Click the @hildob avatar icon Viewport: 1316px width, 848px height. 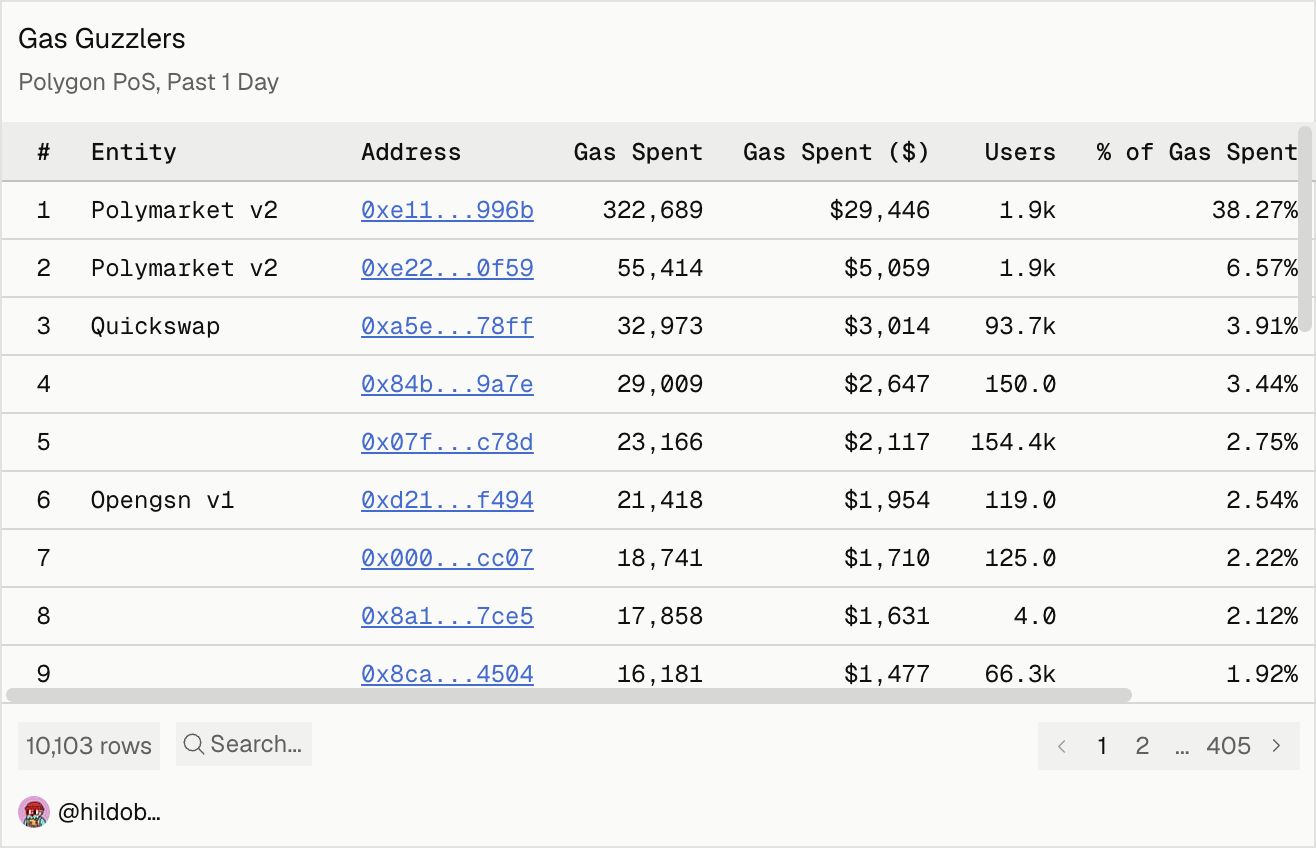pos(34,812)
